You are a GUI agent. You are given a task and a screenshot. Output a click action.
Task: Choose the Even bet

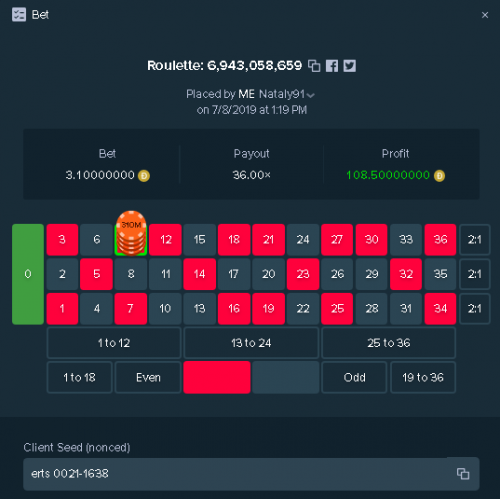click(148, 378)
